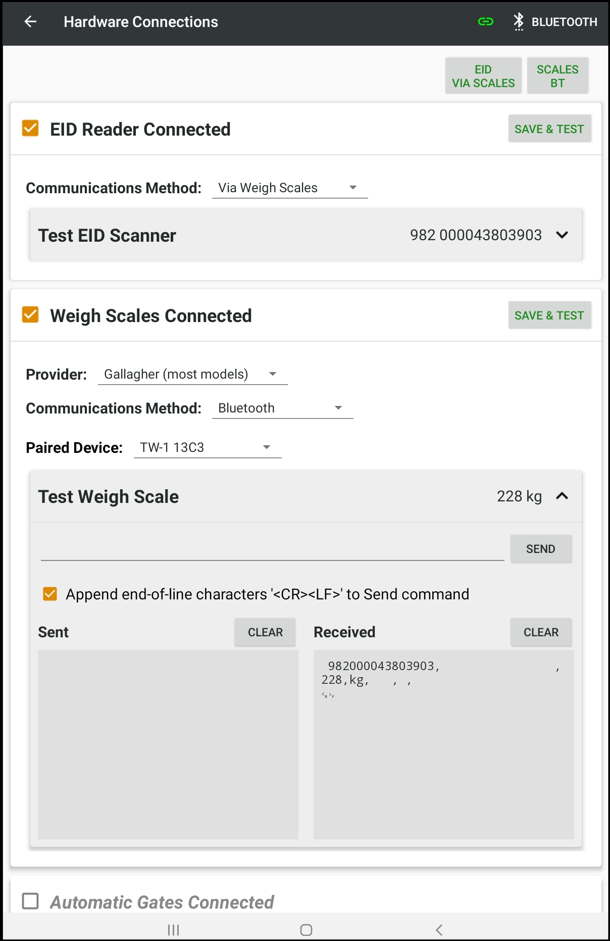Open the Via Weigh Scales communications dropdown
This screenshot has width=610, height=941.
pos(289,186)
